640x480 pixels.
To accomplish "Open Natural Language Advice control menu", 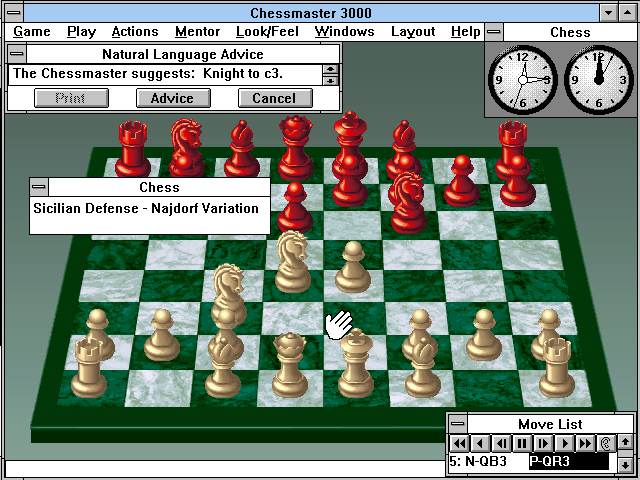I will tap(17, 54).
